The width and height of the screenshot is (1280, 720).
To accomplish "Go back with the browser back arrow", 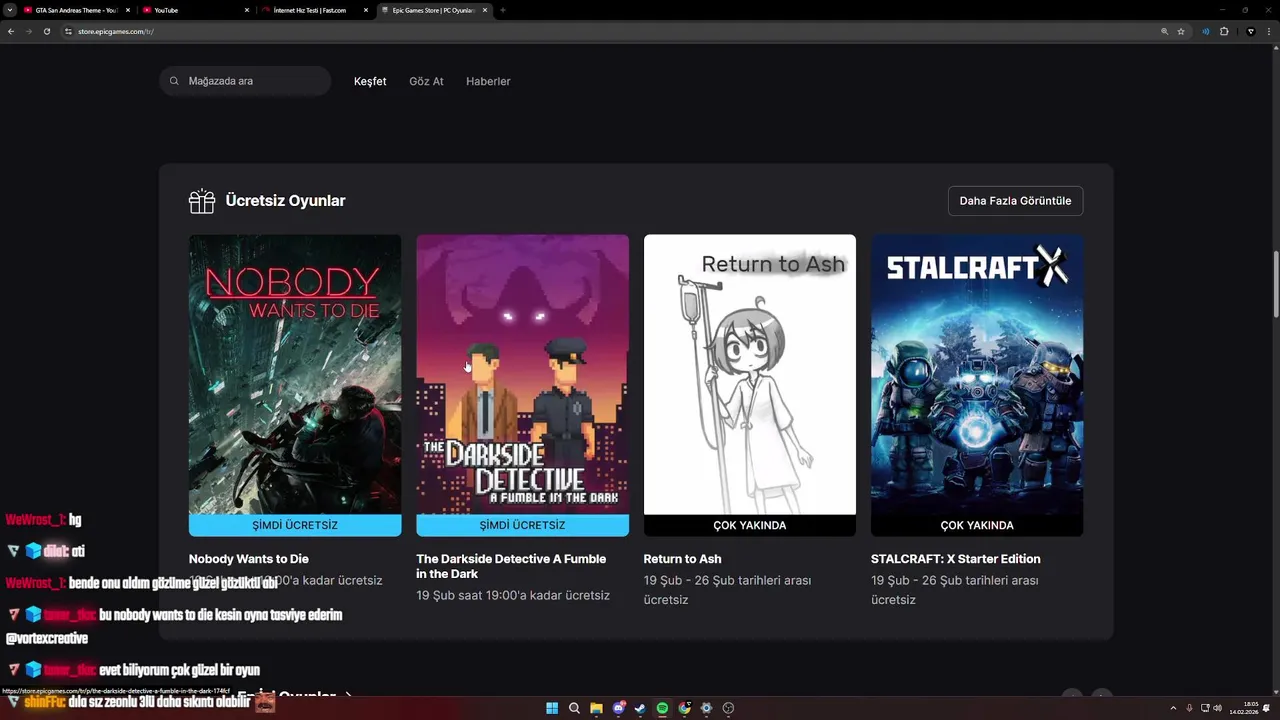I will [11, 31].
